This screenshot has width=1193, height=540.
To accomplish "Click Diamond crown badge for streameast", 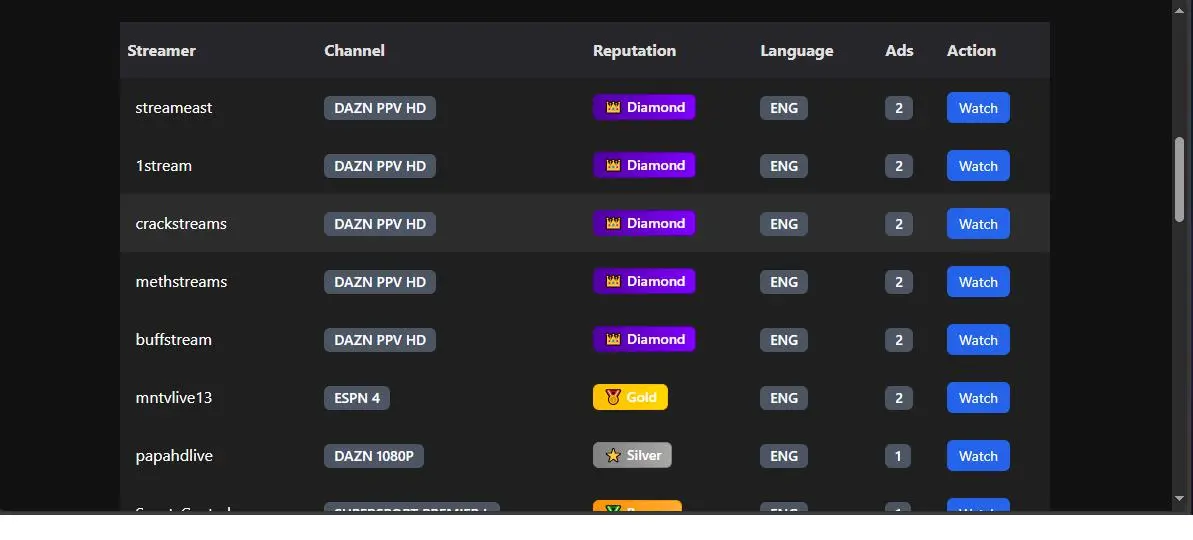I will (644, 107).
